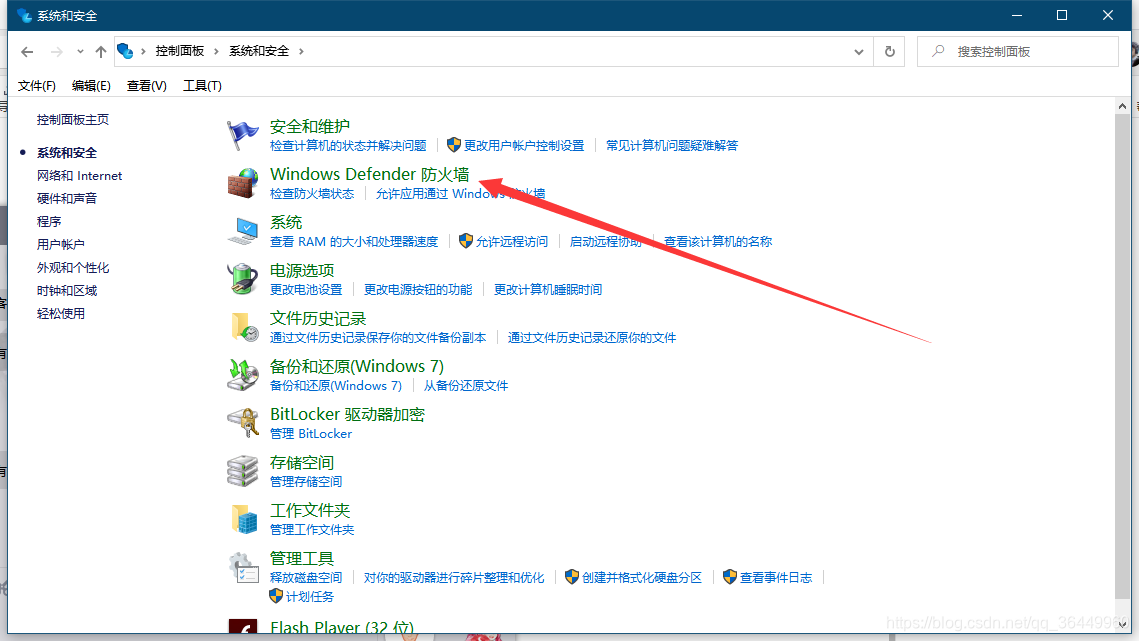The image size is (1139, 641).
Task: Open the 编辑(E) menu
Action: click(91, 86)
